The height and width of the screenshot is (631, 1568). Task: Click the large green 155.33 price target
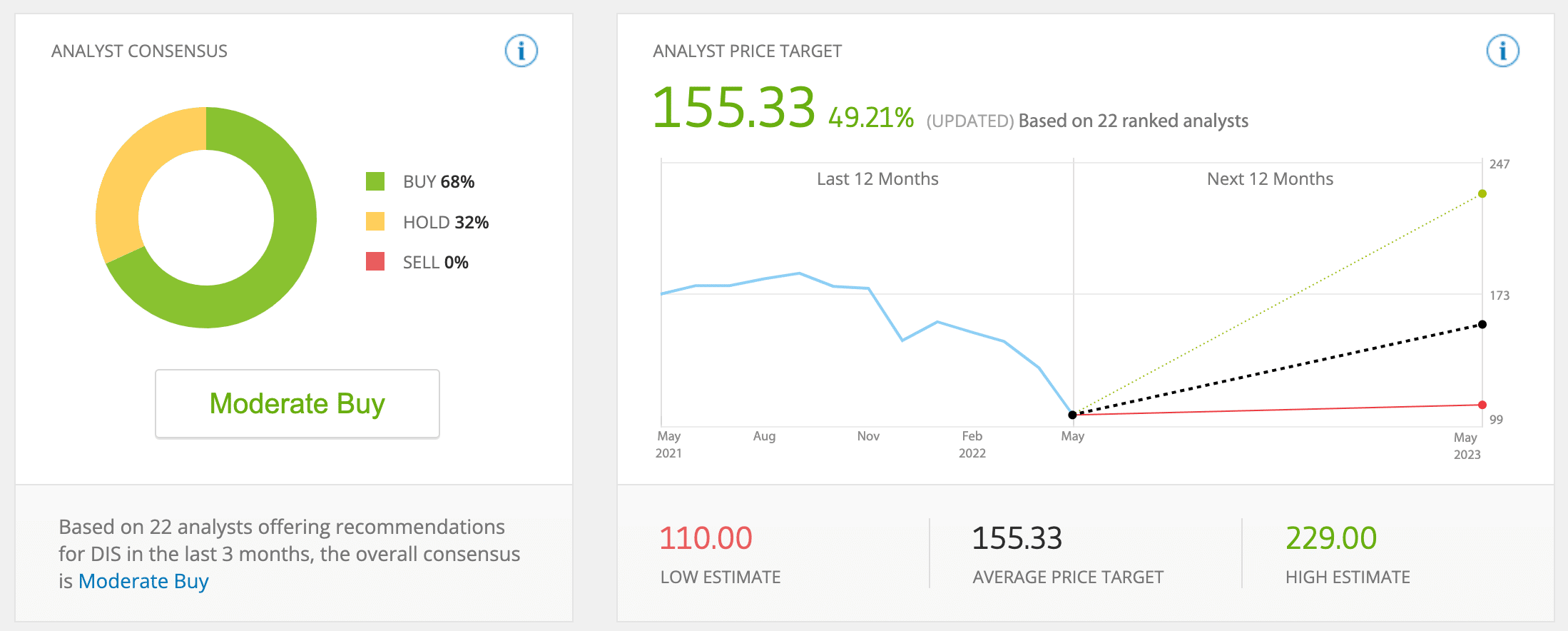tap(733, 108)
